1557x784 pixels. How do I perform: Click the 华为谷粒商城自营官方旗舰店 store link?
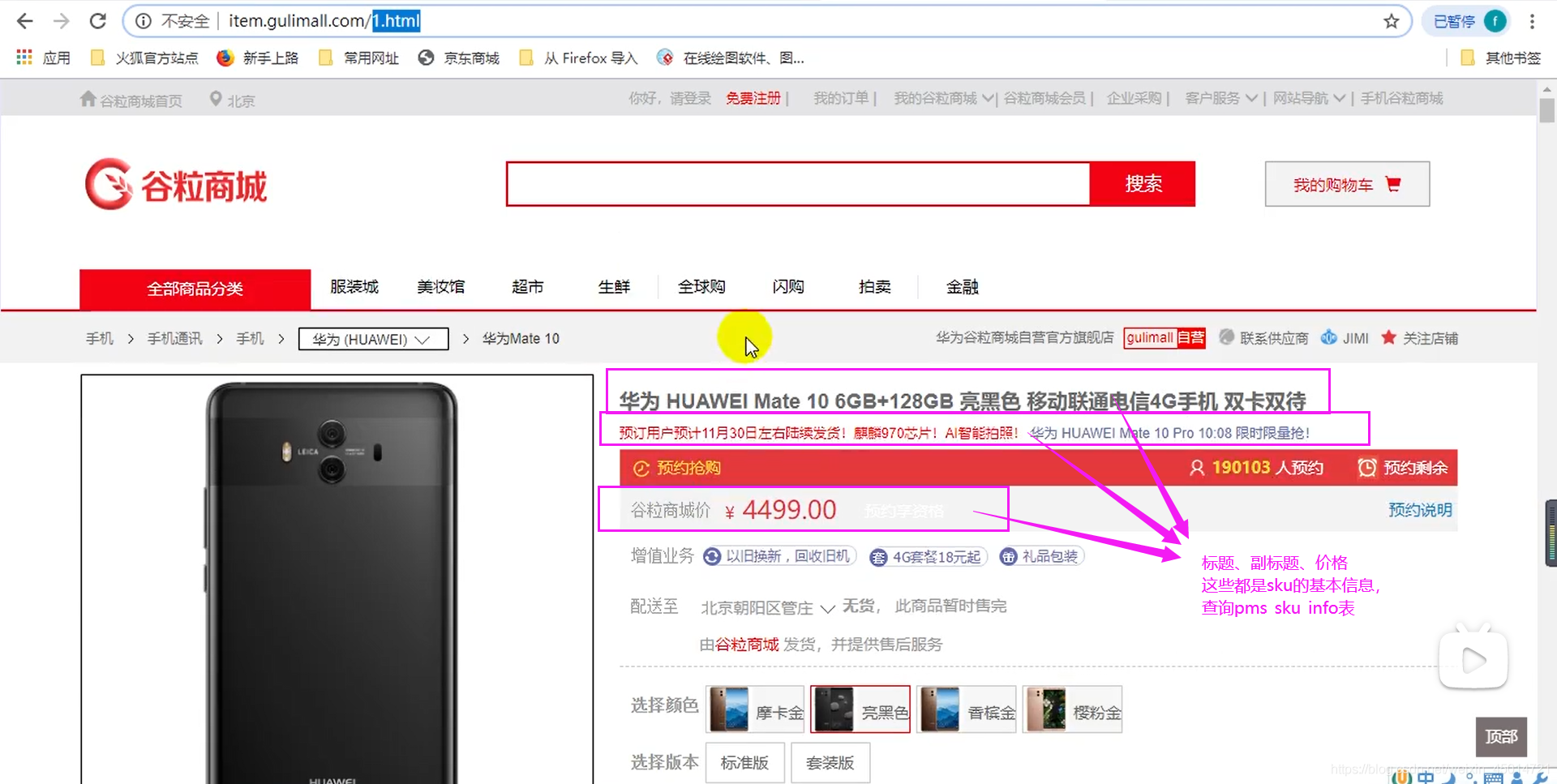click(x=1025, y=337)
